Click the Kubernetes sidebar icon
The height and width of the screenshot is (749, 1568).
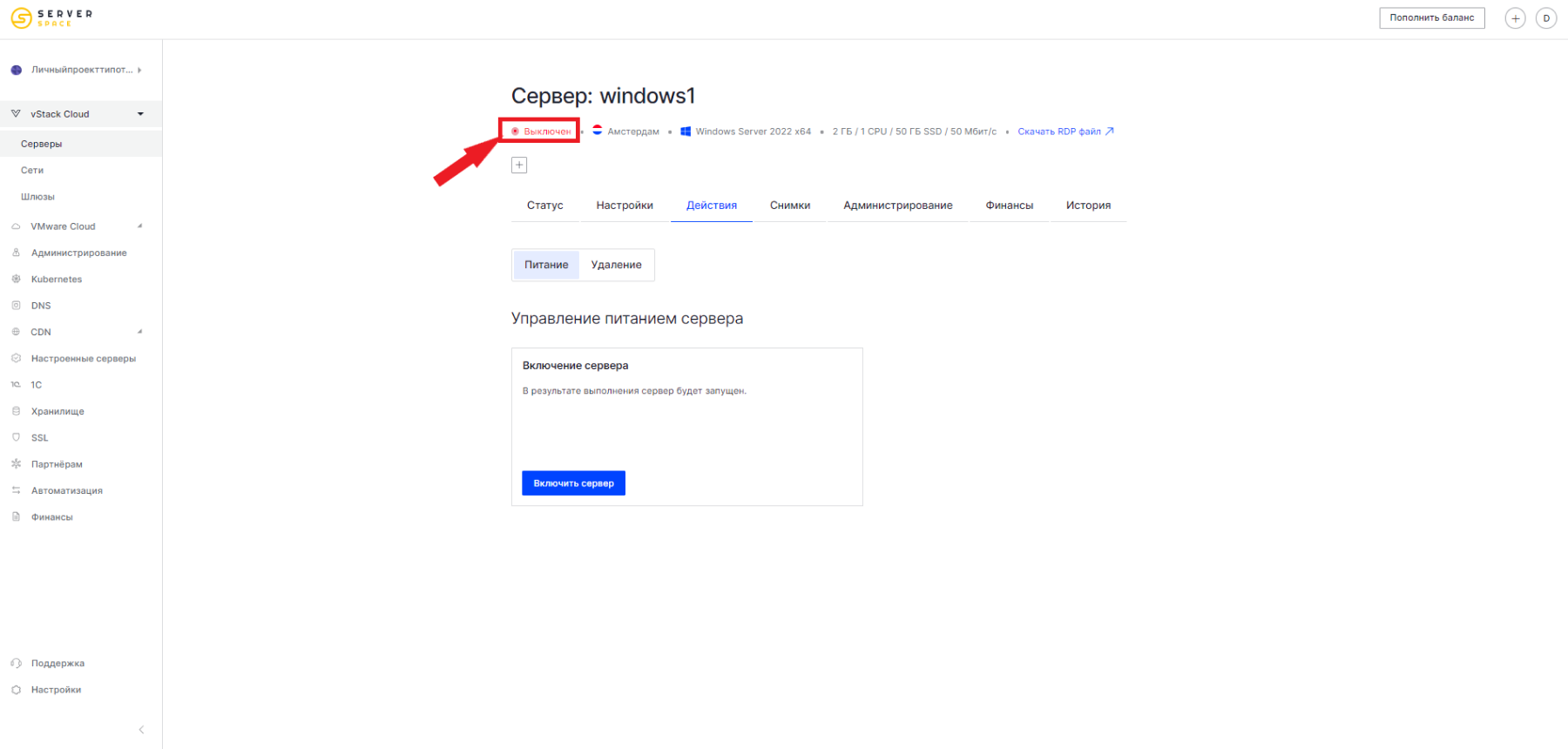(x=16, y=279)
